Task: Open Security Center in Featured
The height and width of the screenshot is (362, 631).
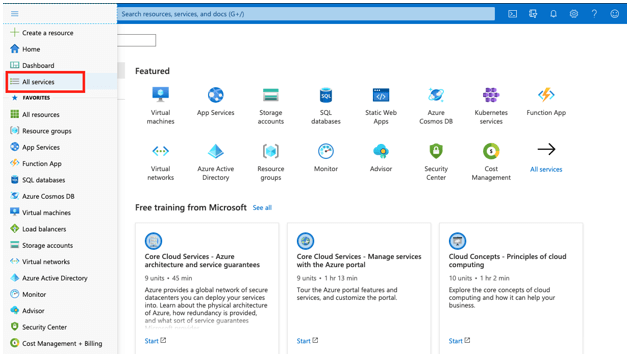Action: click(436, 162)
